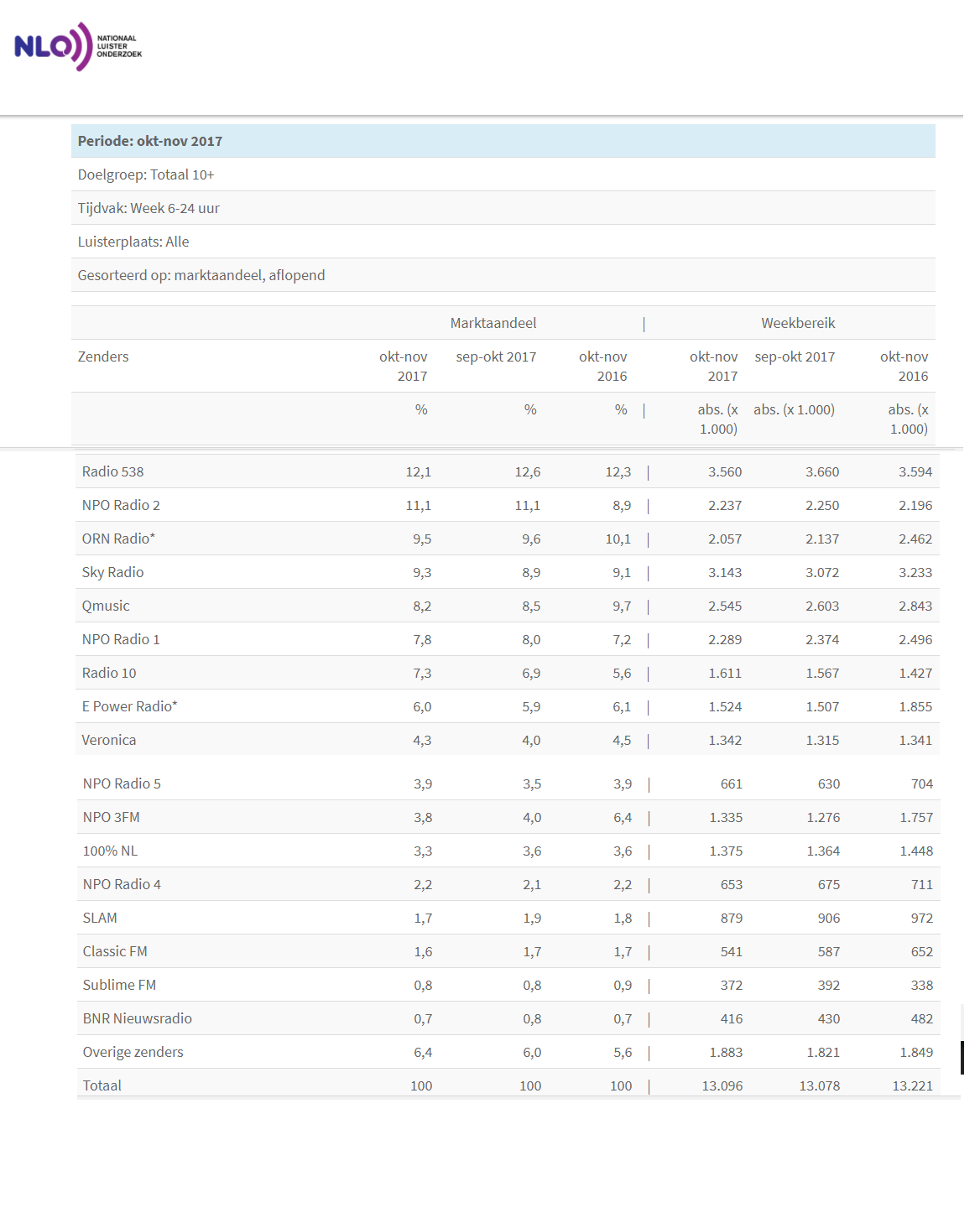Click the NLO Nationaal Luister Onderzoek logo
980x1218 pixels.
click(78, 46)
